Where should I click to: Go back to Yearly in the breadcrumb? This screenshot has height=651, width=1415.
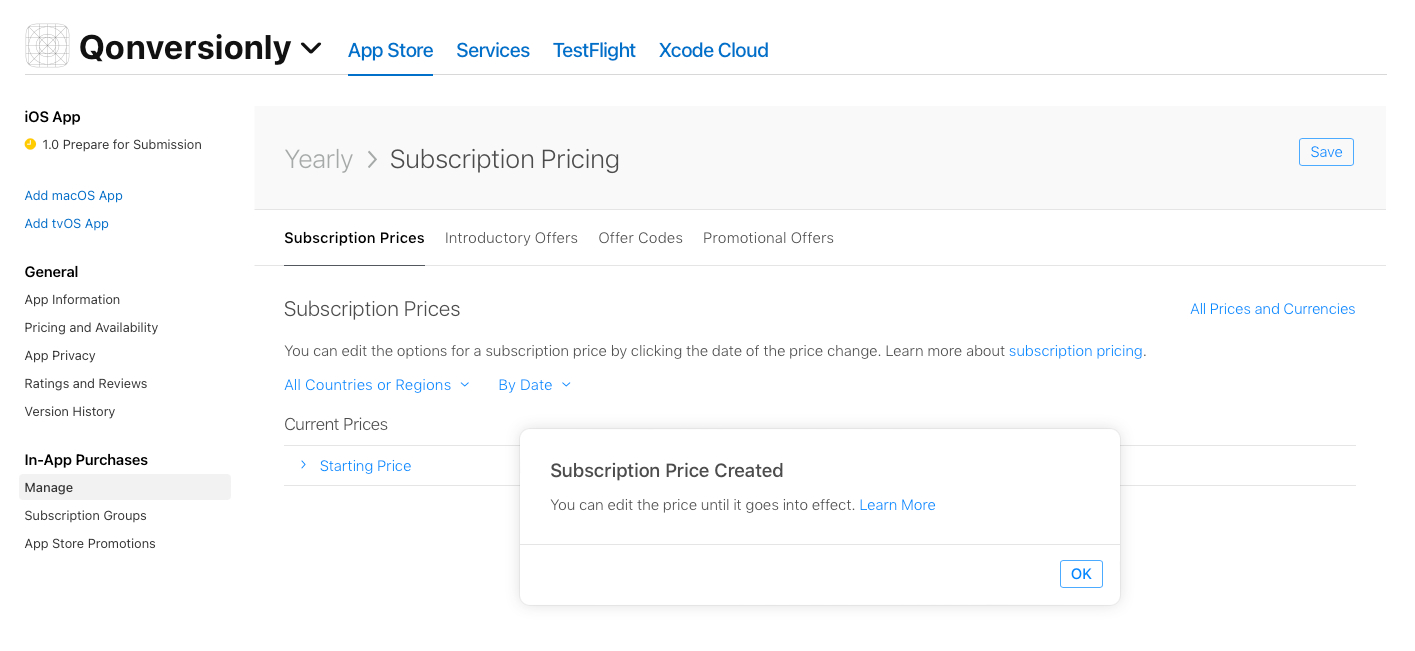point(318,159)
